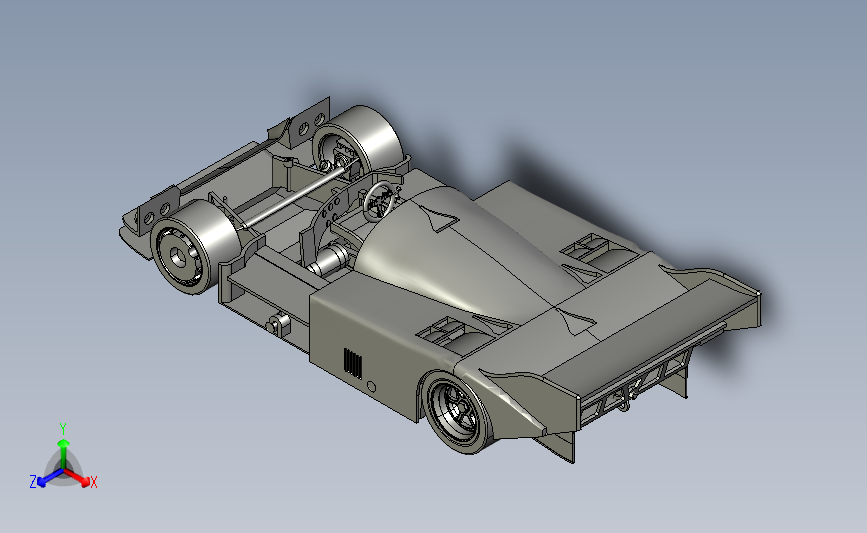Screen dimensions: 867x533
Task: Select the steering wheel in the cockpit
Action: pyautogui.click(x=380, y=201)
